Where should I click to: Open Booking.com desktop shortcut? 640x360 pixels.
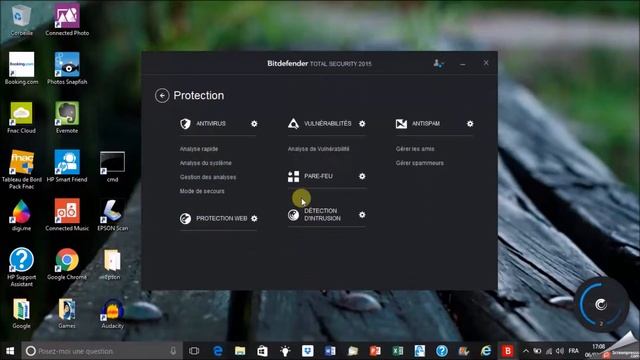pyautogui.click(x=21, y=69)
